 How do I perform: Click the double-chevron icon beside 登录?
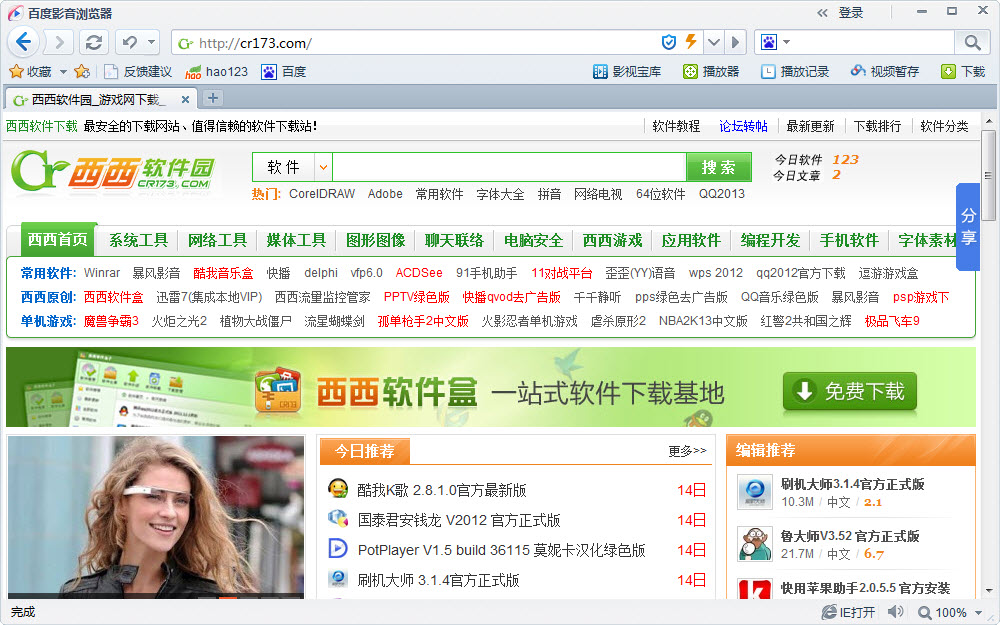(x=823, y=13)
